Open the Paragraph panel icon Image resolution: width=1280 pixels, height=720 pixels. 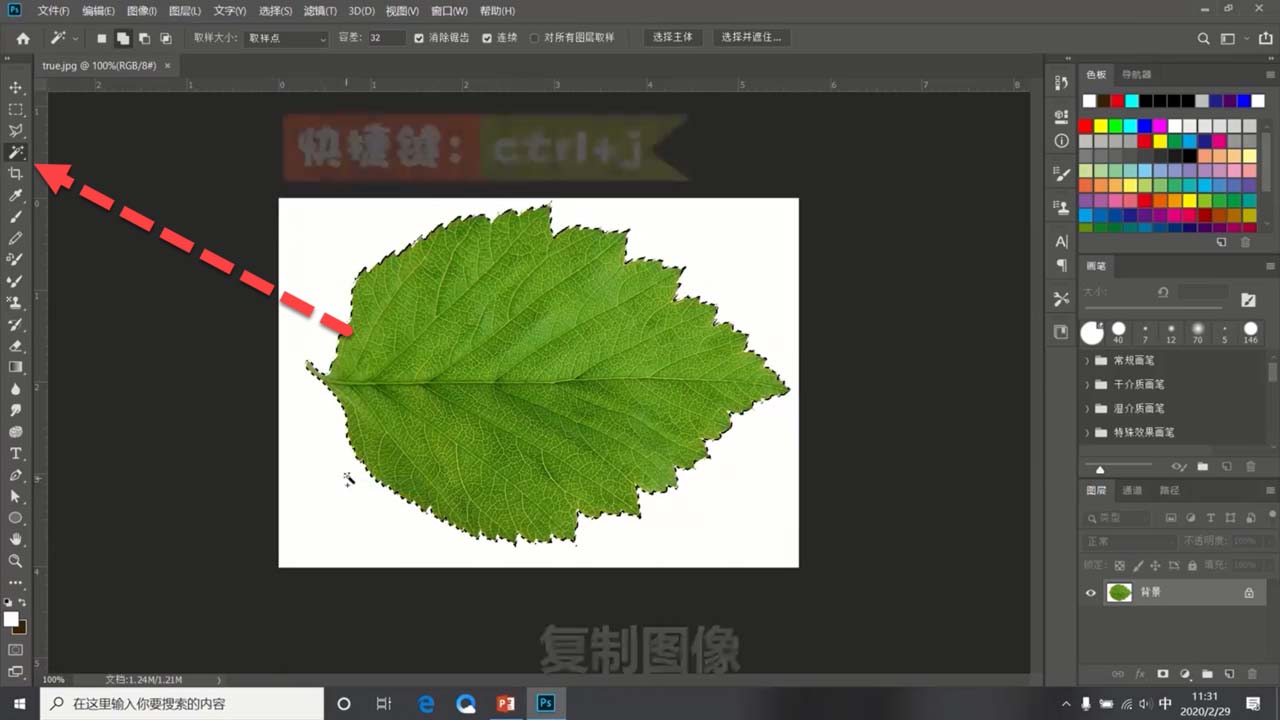coord(1061,266)
